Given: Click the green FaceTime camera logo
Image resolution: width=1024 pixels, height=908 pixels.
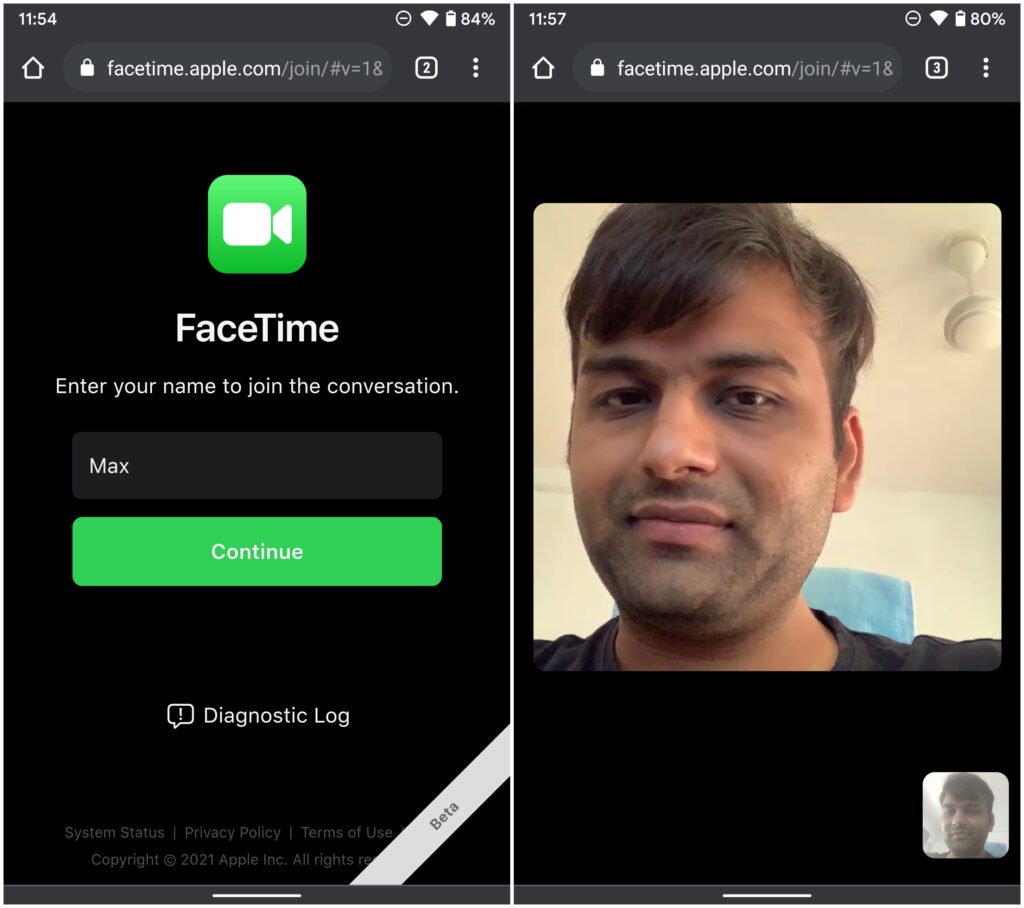Looking at the screenshot, I should [257, 224].
